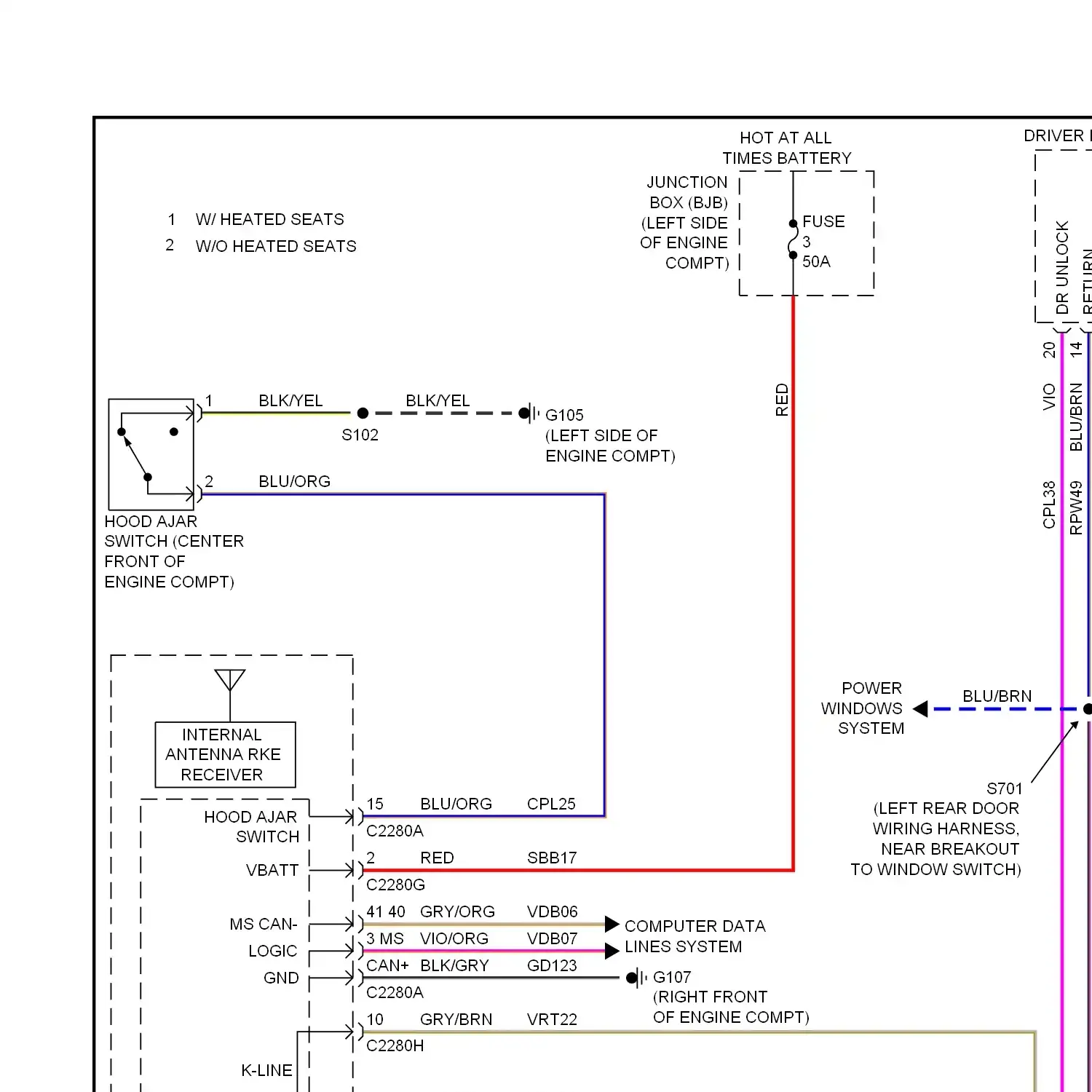Click the C2280A label below the GD123 wire

(x=395, y=992)
